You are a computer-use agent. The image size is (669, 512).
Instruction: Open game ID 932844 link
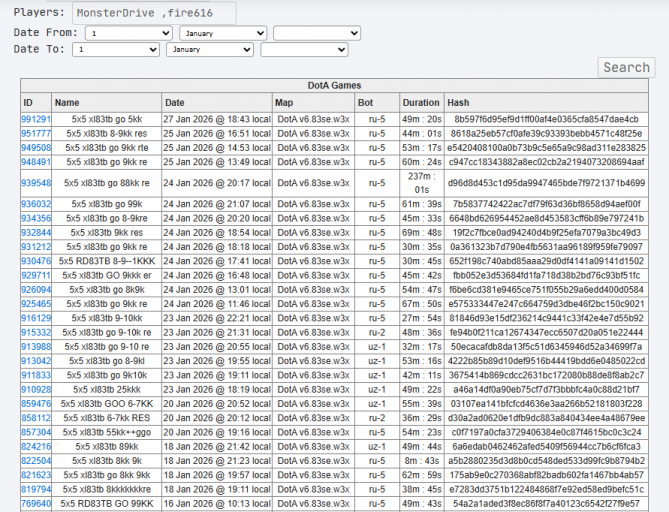pyautogui.click(x=36, y=233)
